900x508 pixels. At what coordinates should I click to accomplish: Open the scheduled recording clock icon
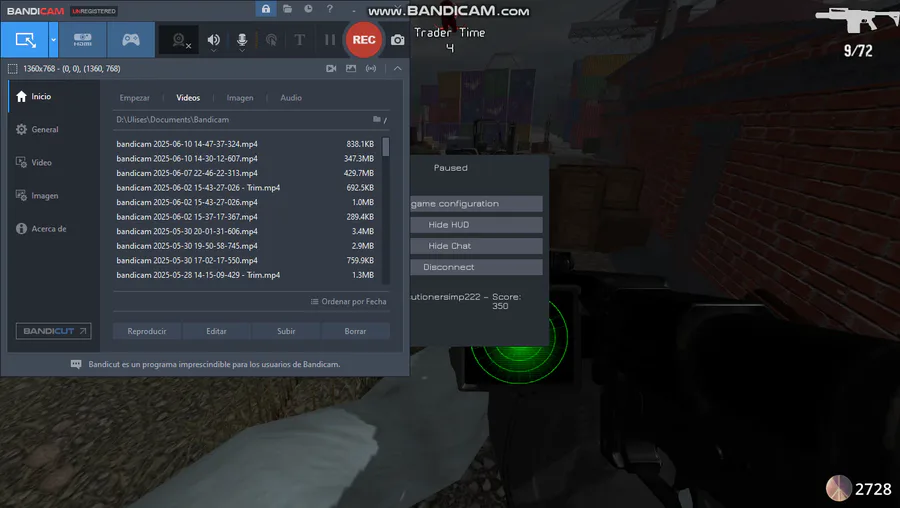pyautogui.click(x=308, y=9)
